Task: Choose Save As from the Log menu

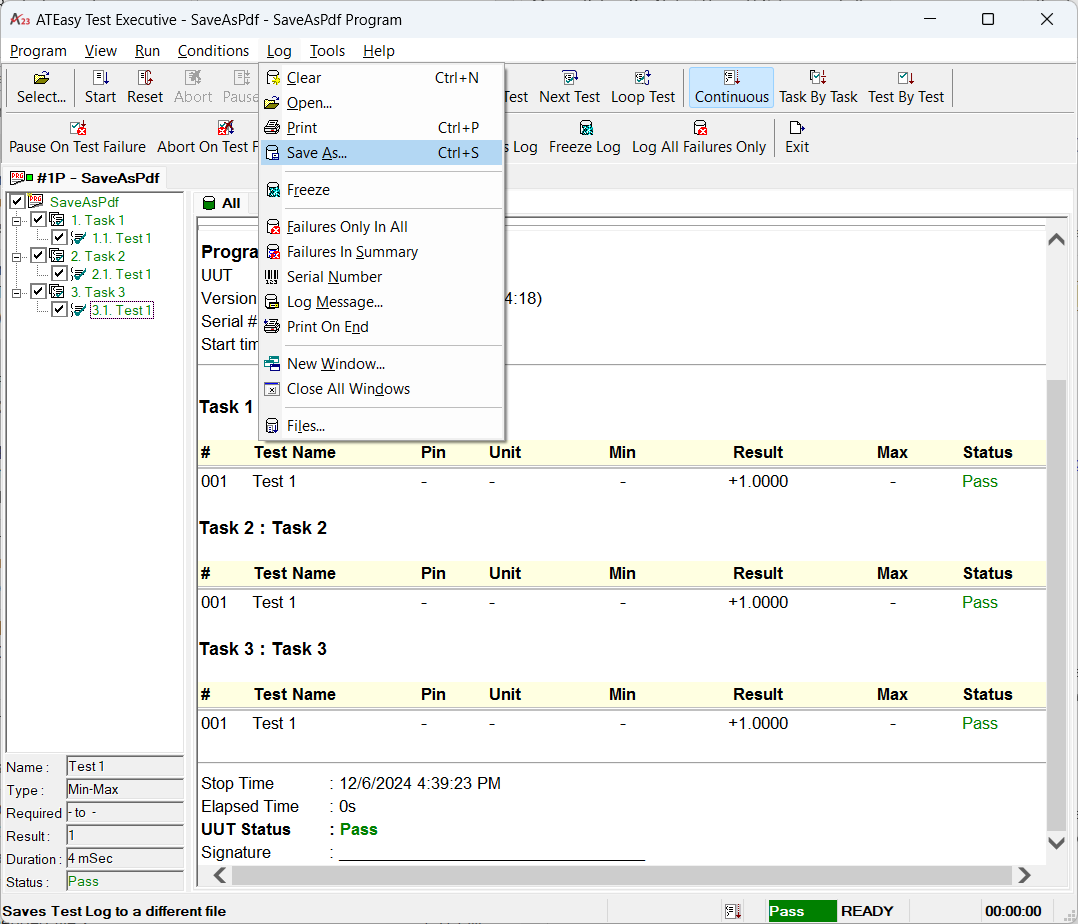Action: pos(315,151)
